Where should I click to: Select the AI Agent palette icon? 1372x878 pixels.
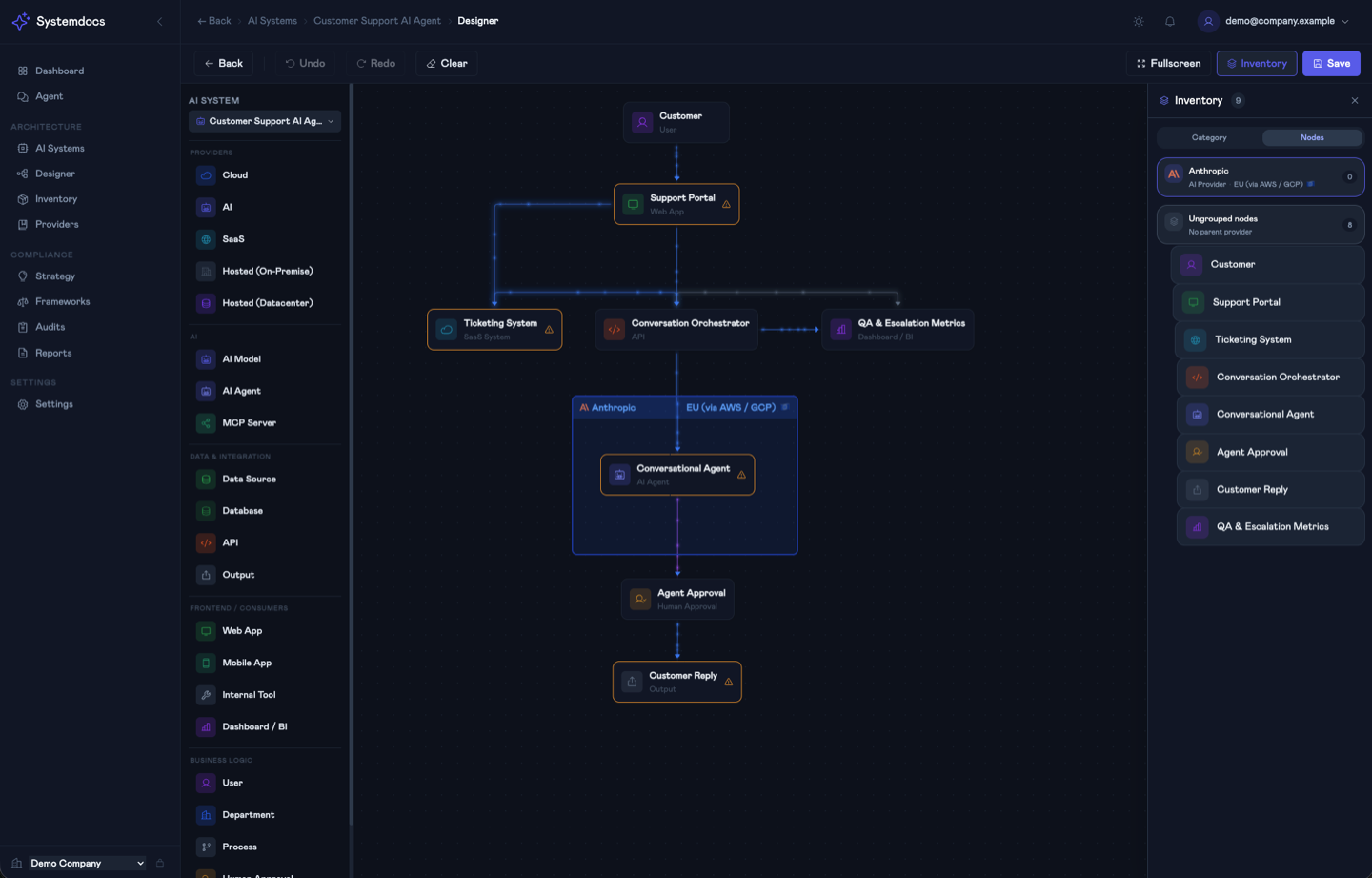pyautogui.click(x=206, y=391)
